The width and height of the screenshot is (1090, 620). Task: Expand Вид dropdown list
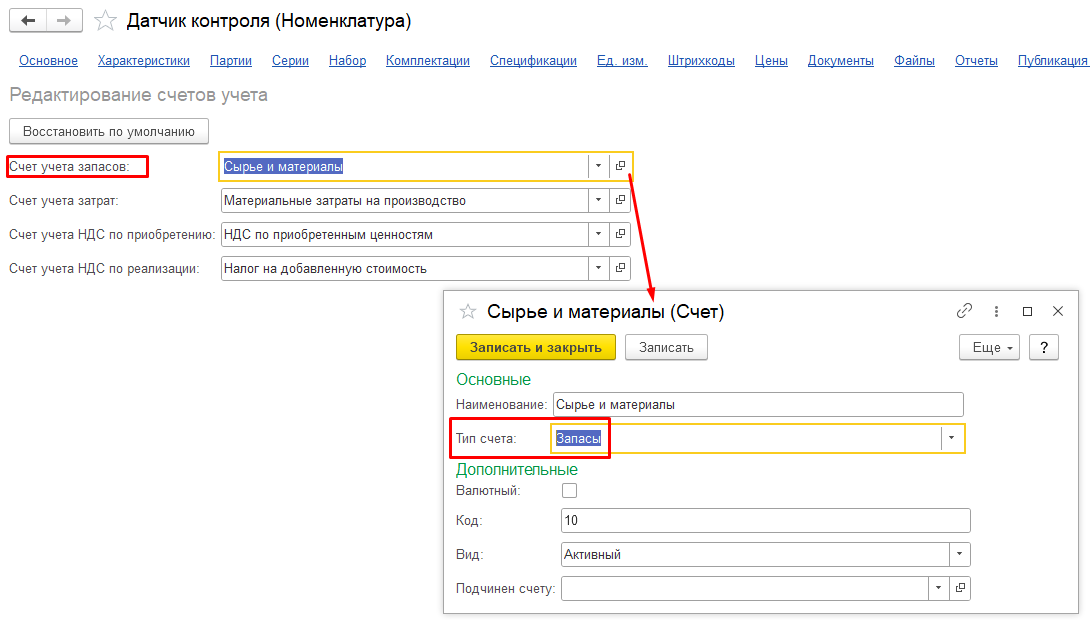point(959,555)
